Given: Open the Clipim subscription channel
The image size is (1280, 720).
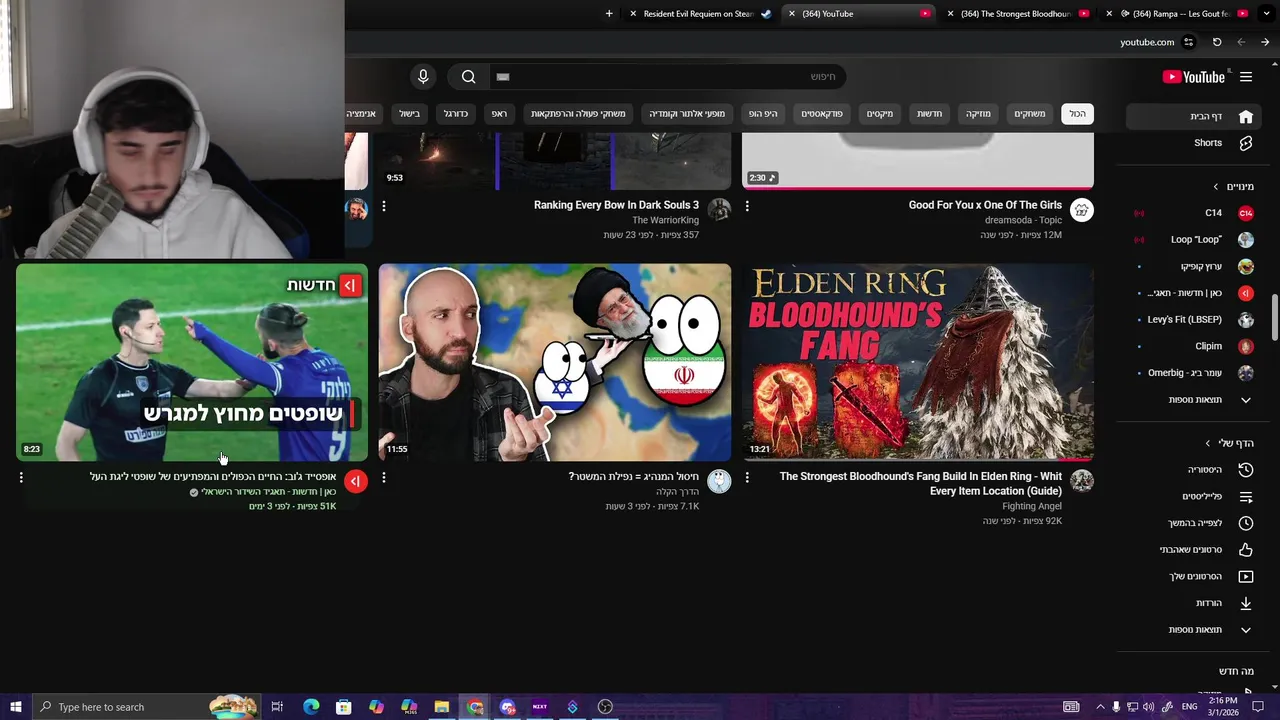Looking at the screenshot, I should click(x=1195, y=347).
